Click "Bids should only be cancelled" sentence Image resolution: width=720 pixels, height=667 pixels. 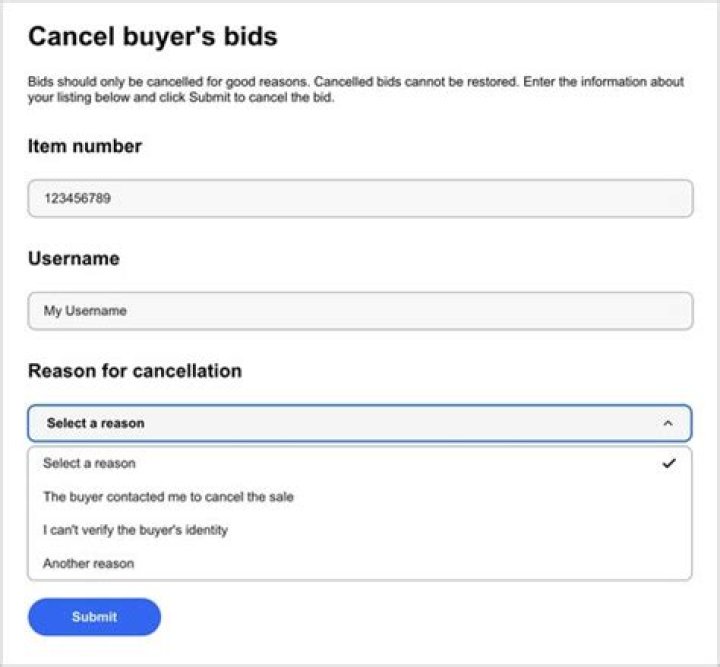110,82
